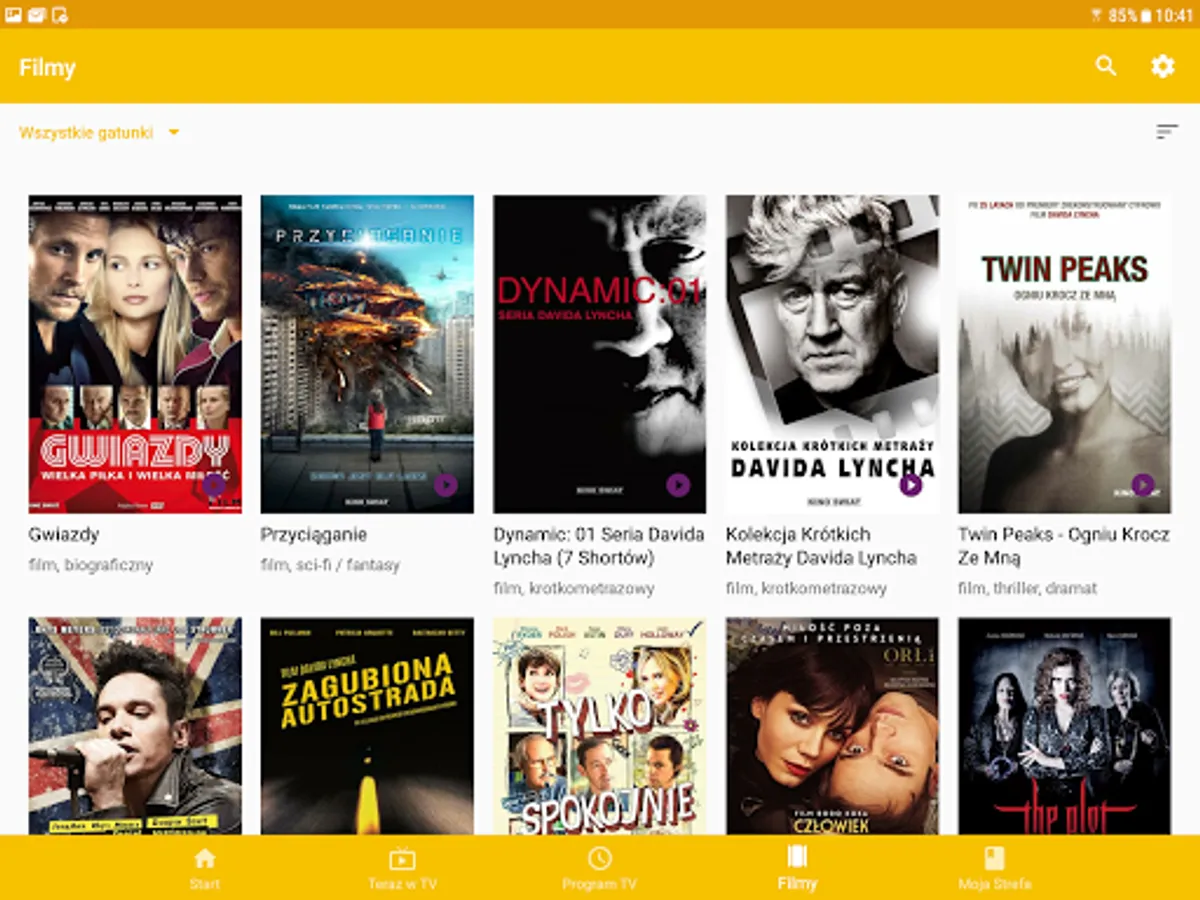Viewport: 1200px width, 900px height.
Task: Open the sort options icon
Action: pos(1167,132)
